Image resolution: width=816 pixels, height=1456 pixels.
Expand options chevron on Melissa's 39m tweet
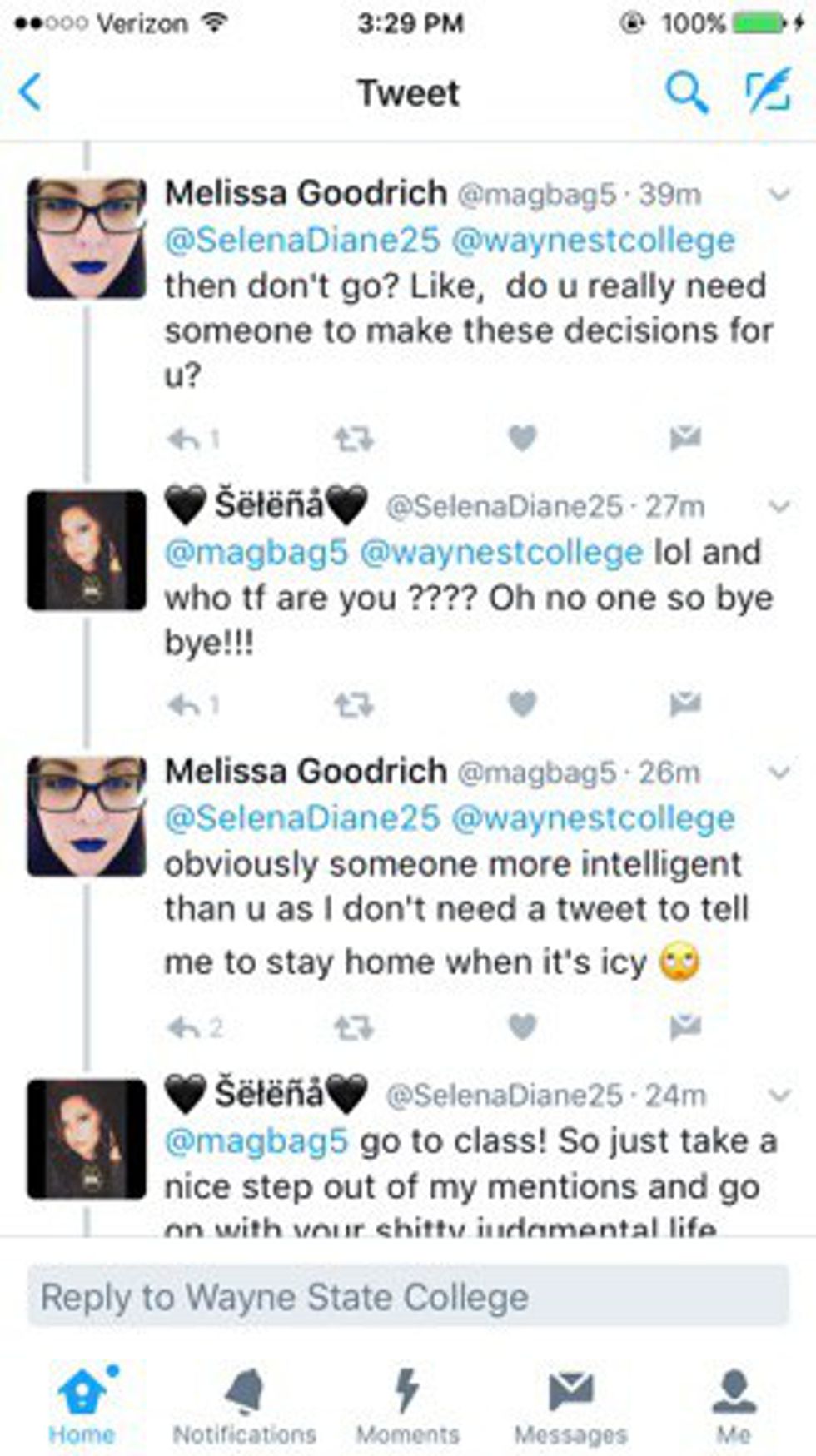point(779,195)
